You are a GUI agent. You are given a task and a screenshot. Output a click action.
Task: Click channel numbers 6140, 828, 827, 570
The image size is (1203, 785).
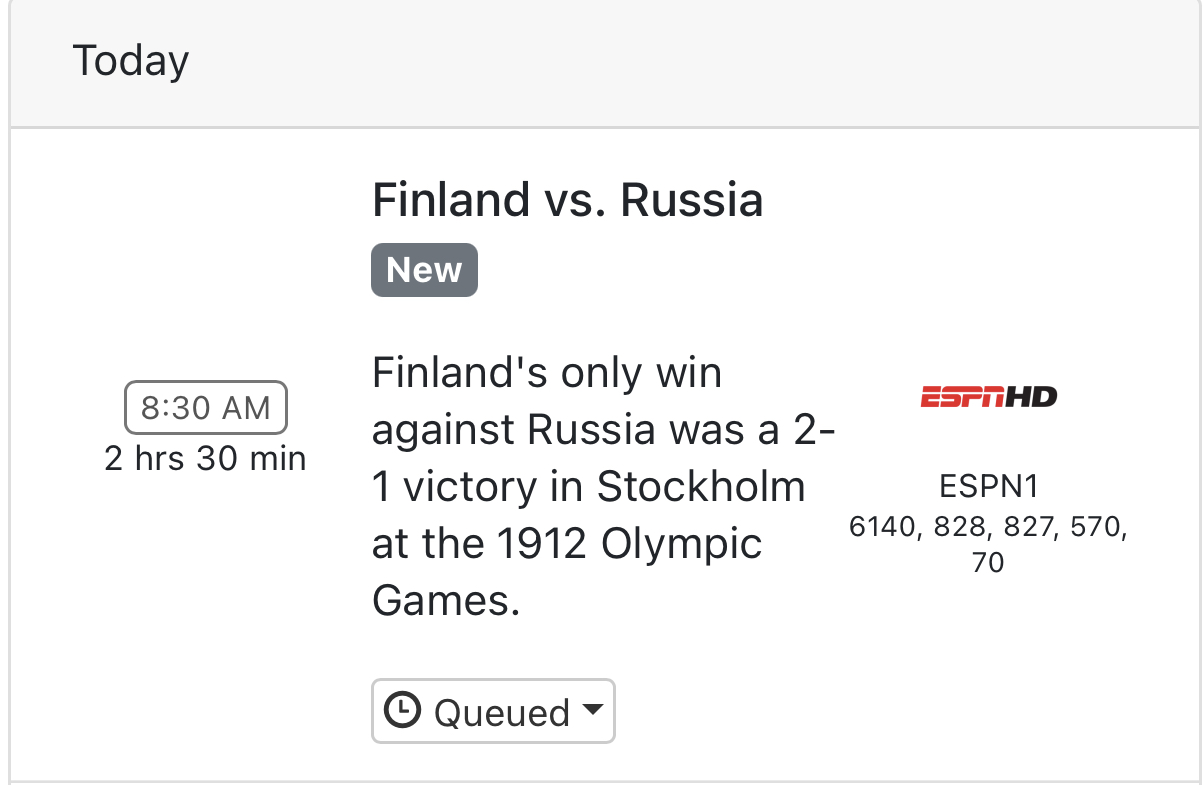point(988,526)
